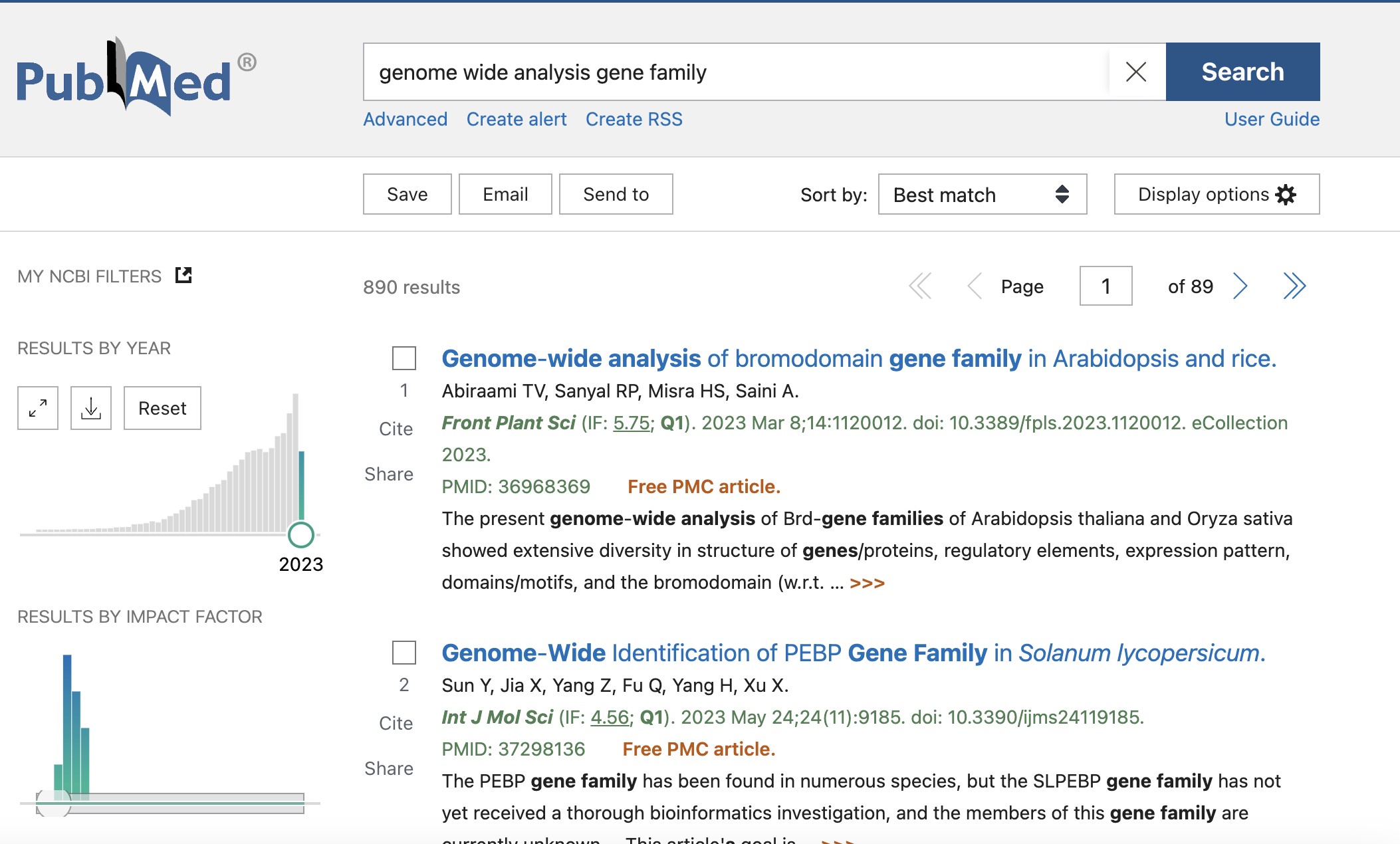Screen dimensions: 1400x844
Task: Click the PubMed logo
Action: point(136,77)
